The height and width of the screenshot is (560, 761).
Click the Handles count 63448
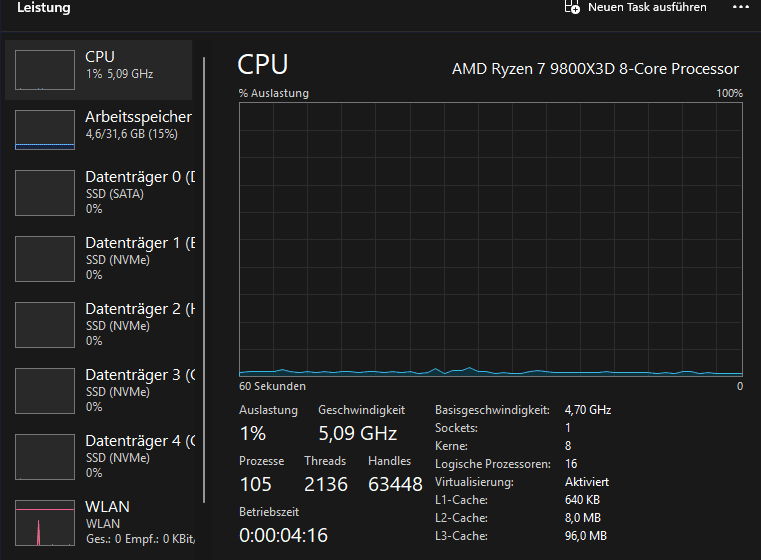tap(395, 484)
